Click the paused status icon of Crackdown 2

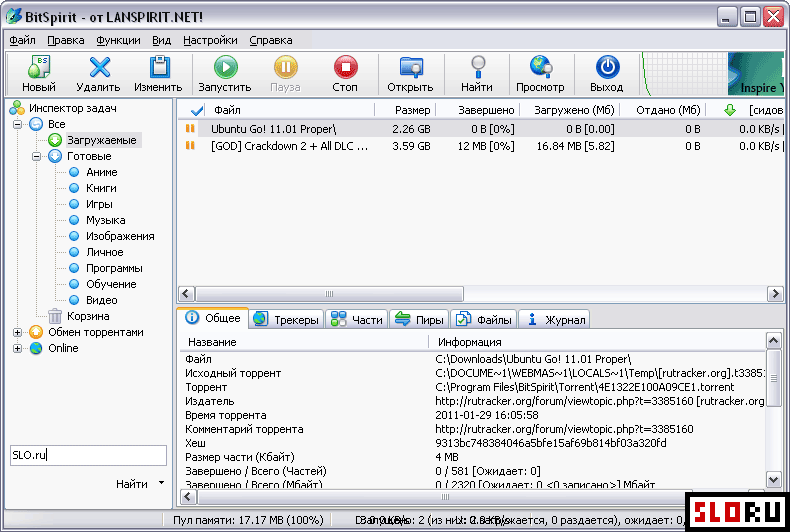[x=190, y=146]
